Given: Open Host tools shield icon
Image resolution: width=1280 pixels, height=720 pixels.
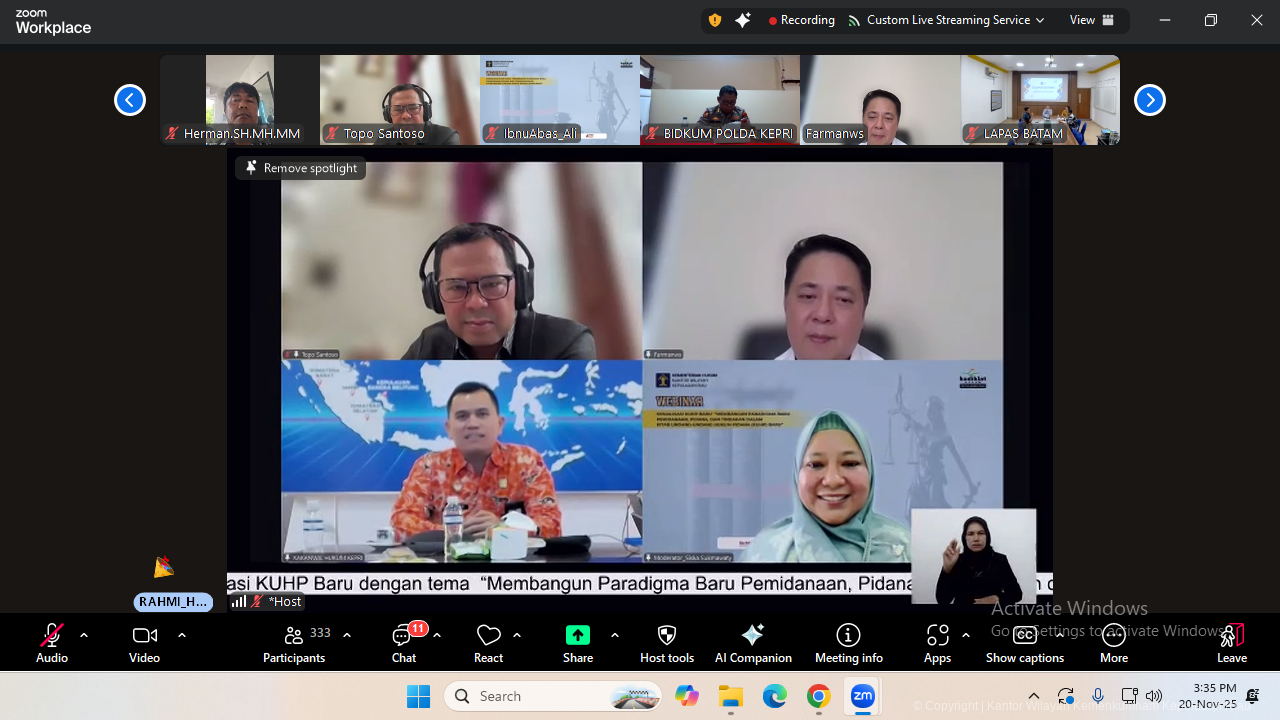Looking at the screenshot, I should (667, 642).
